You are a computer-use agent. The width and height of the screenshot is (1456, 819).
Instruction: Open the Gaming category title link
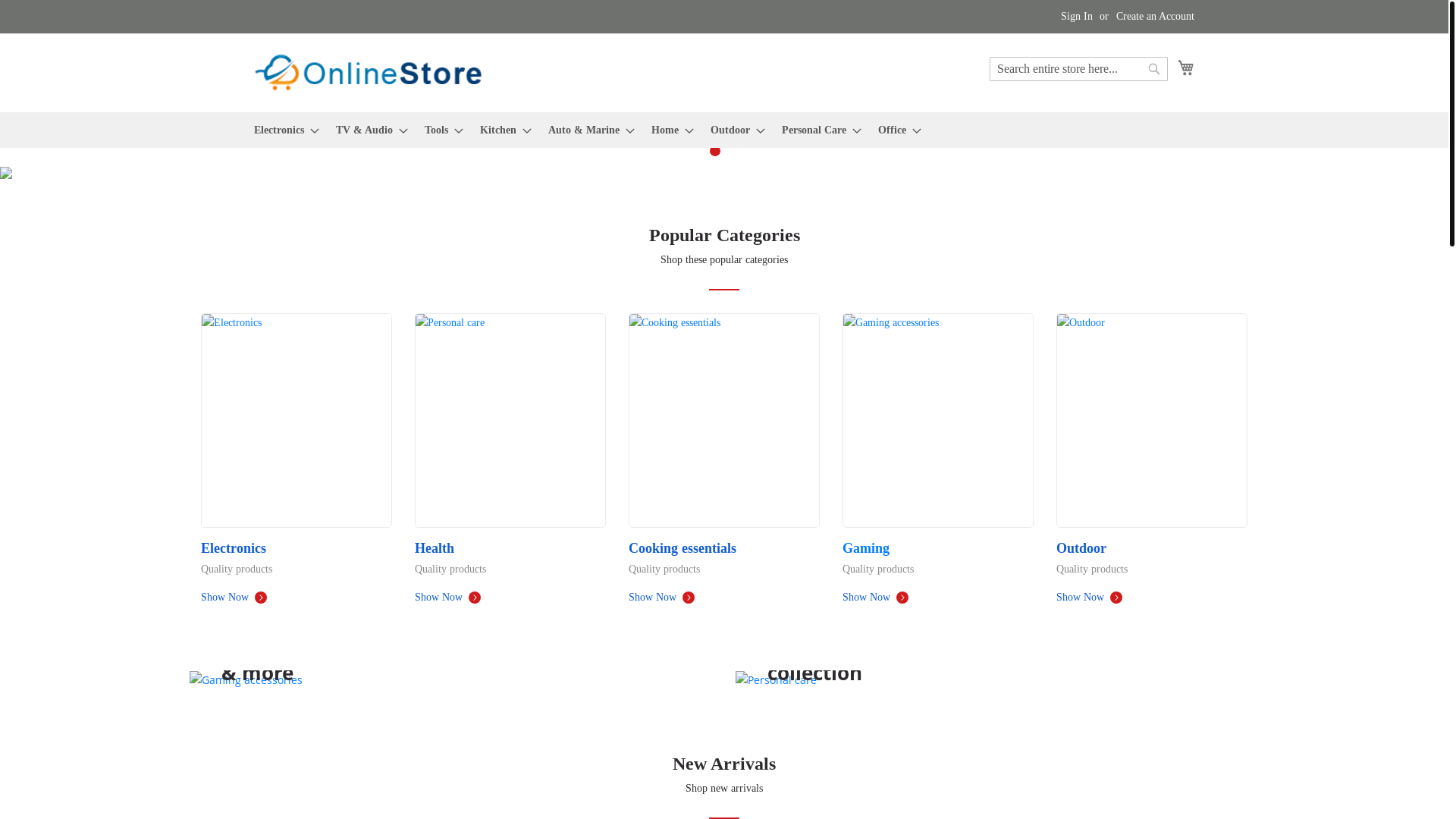866,548
